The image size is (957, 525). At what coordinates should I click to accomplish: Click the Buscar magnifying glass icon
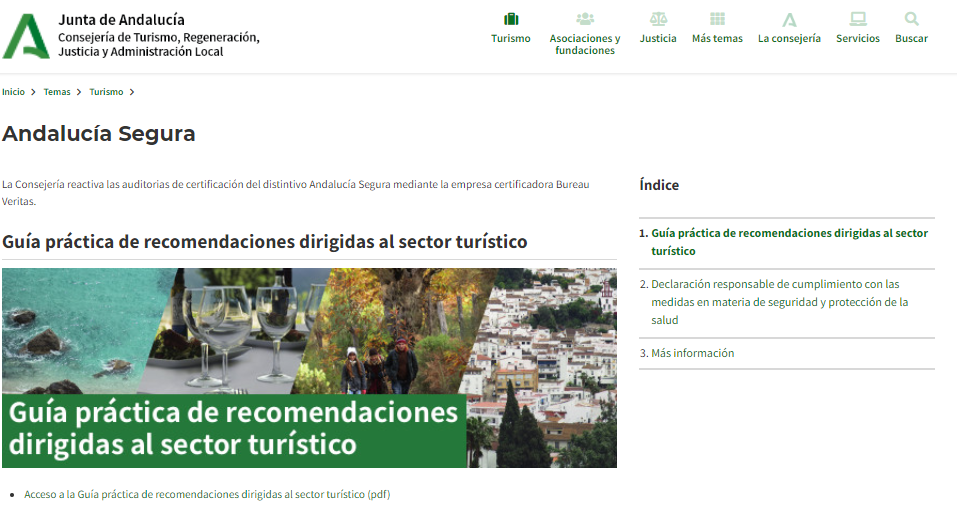click(x=912, y=19)
